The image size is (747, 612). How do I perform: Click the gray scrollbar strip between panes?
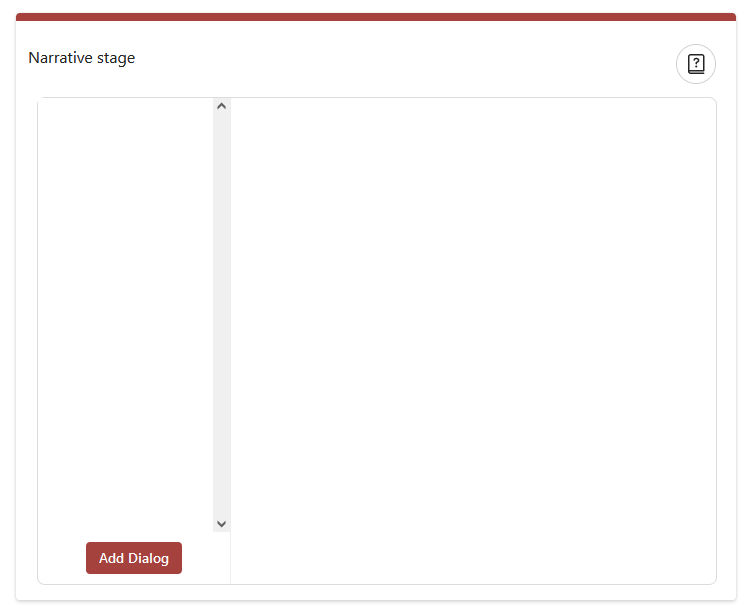point(221,315)
